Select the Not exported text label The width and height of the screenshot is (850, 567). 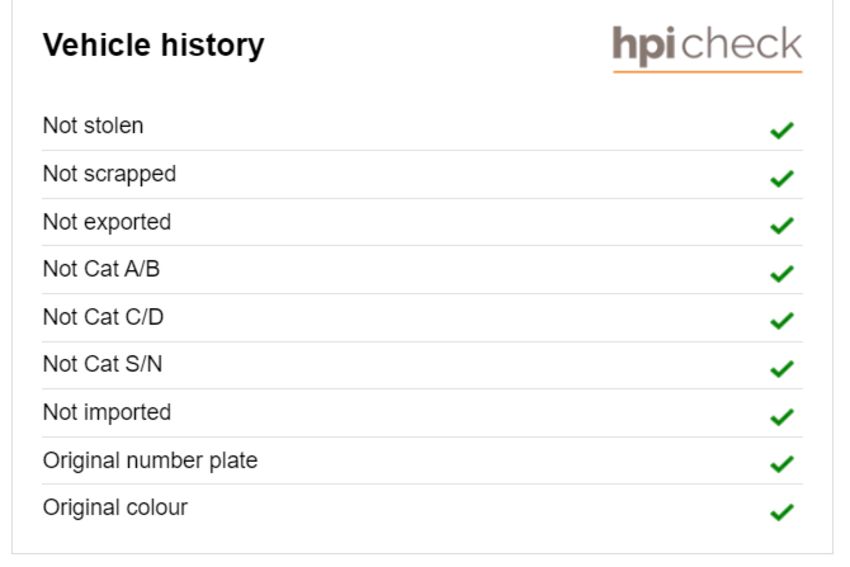pyautogui.click(x=107, y=222)
